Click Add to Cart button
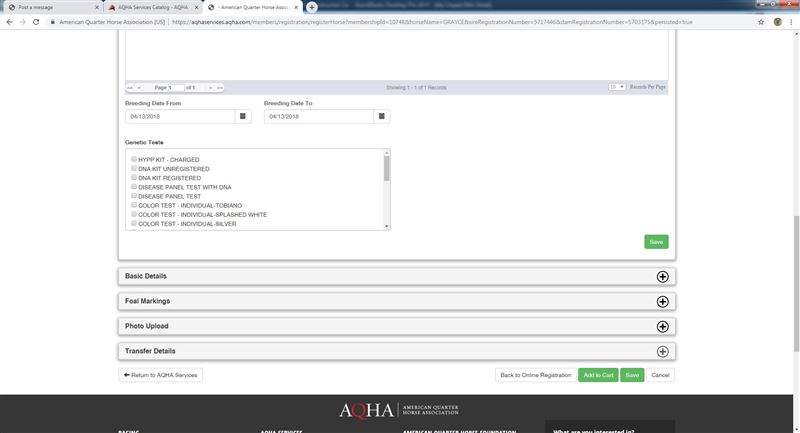Screen dimensions: 800x433 click(x=598, y=375)
